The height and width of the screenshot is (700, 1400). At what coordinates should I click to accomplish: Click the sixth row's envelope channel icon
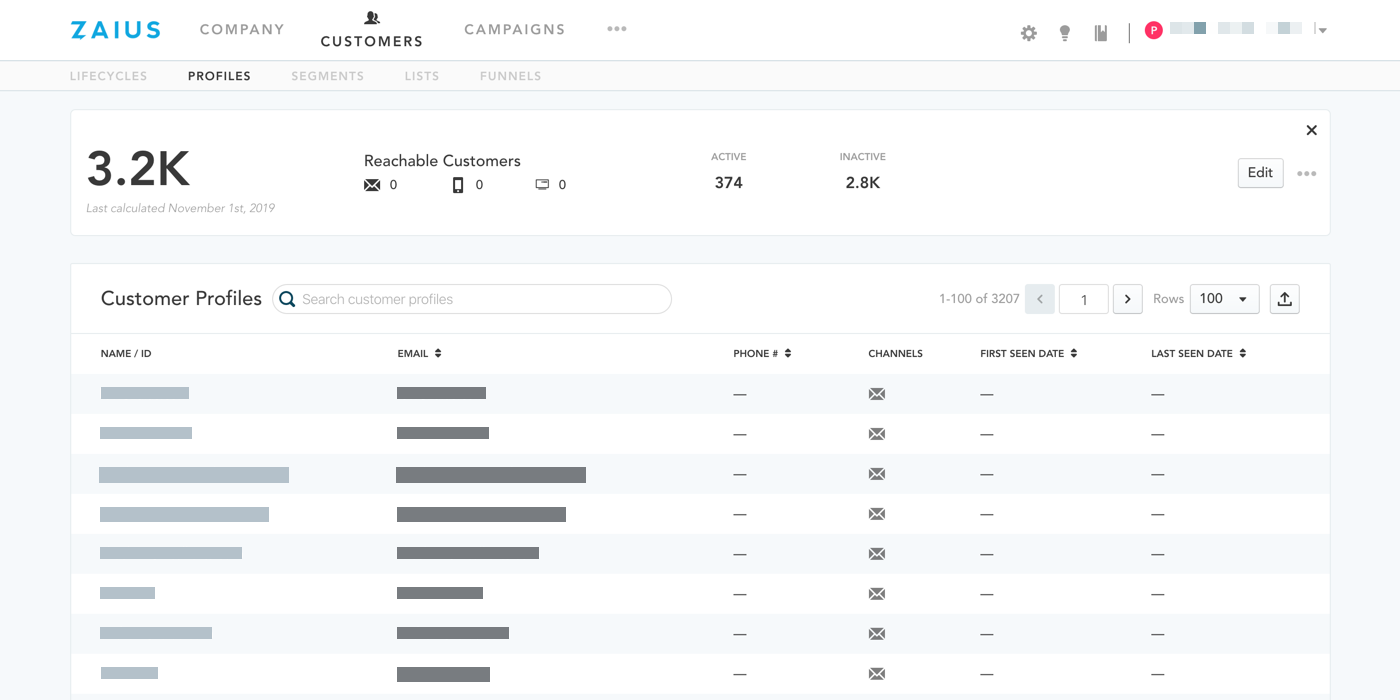pyautogui.click(x=877, y=594)
